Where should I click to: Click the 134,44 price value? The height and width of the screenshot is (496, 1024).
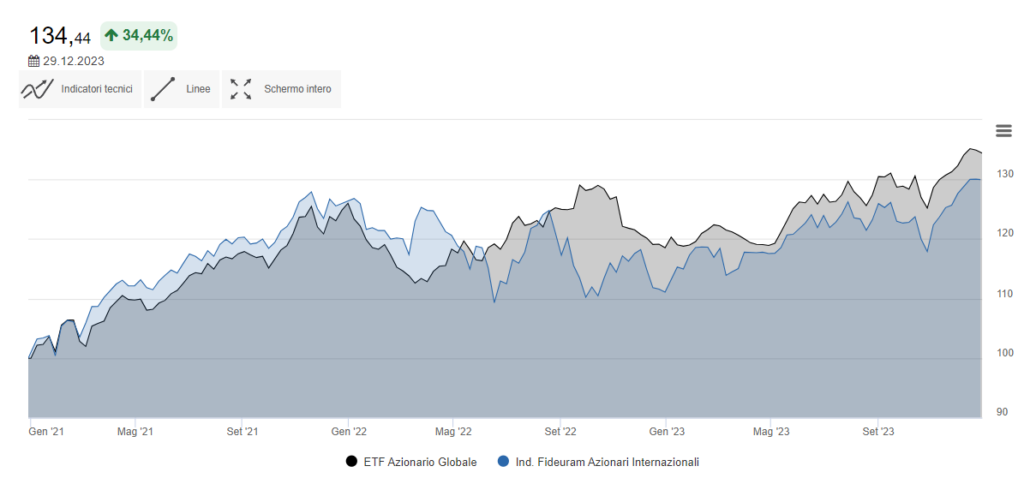click(x=60, y=36)
